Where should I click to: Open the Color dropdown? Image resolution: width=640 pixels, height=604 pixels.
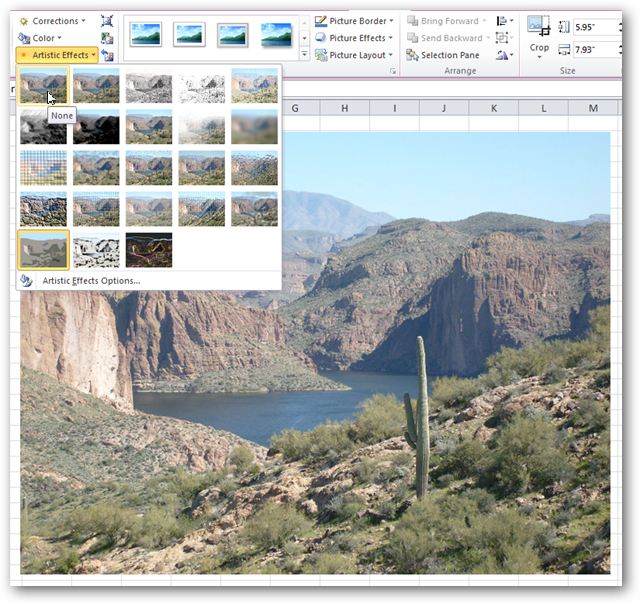40,38
